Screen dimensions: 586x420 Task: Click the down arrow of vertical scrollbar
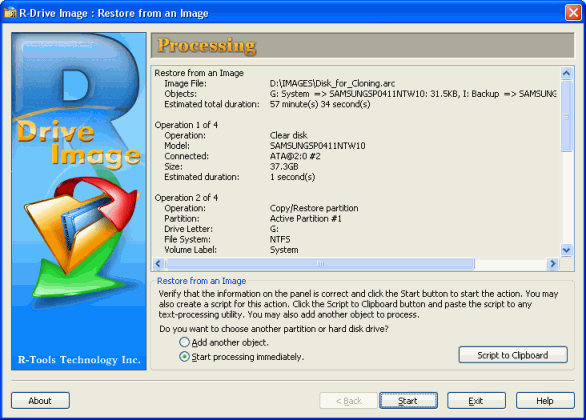566,250
